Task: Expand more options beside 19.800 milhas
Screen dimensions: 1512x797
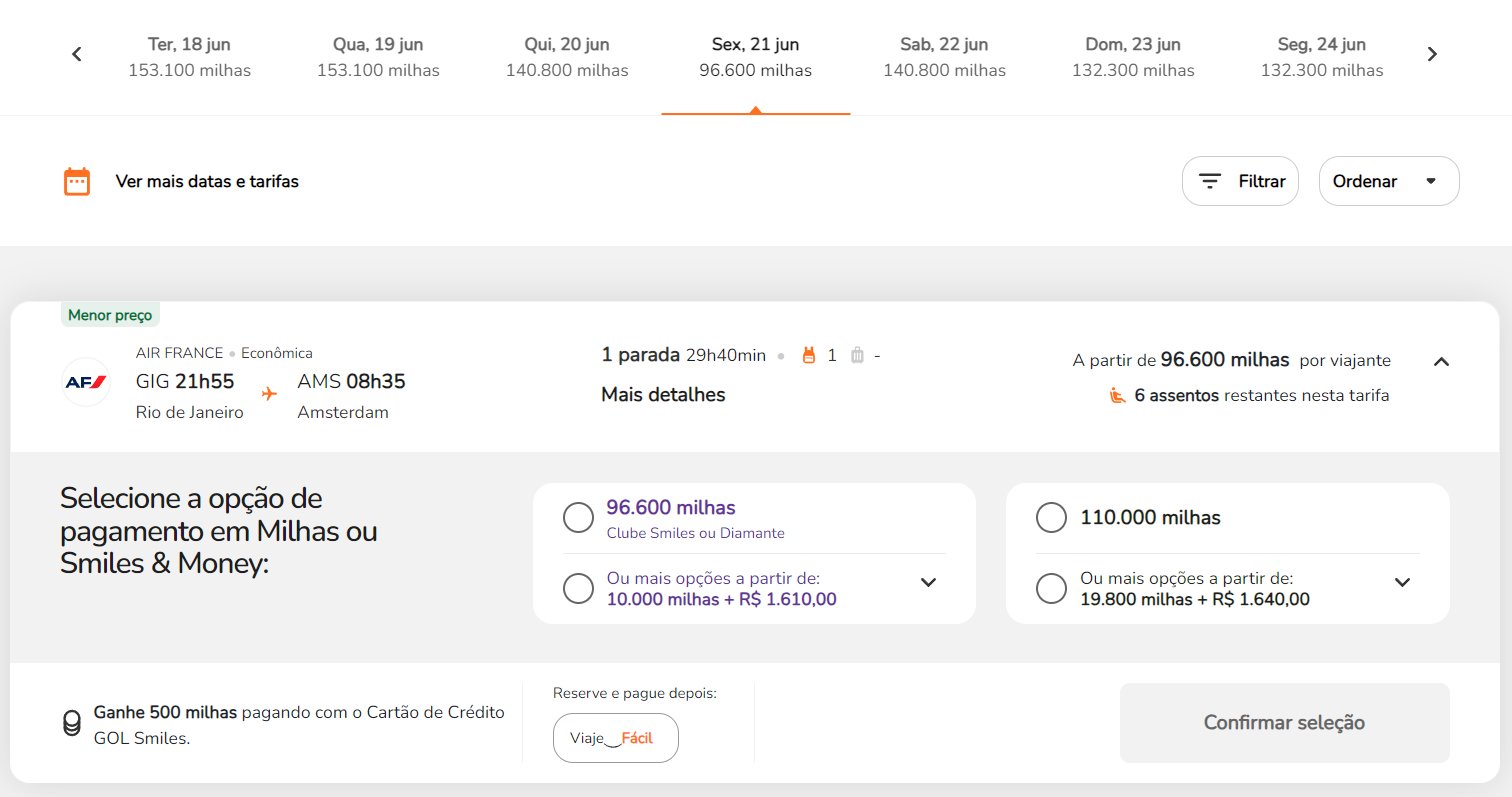Action: pyautogui.click(x=1402, y=582)
